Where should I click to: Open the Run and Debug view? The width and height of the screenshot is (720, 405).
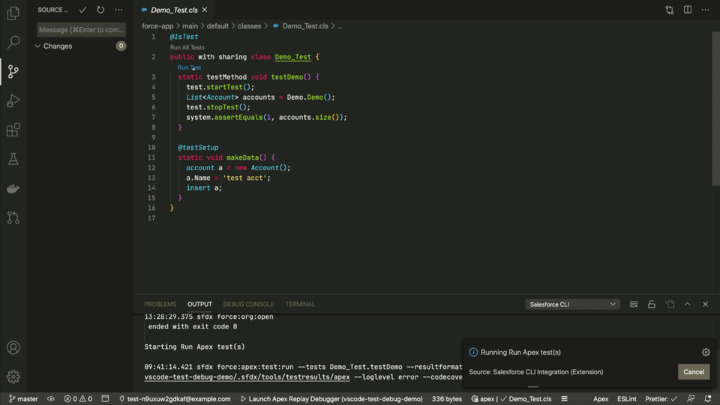coord(13,101)
